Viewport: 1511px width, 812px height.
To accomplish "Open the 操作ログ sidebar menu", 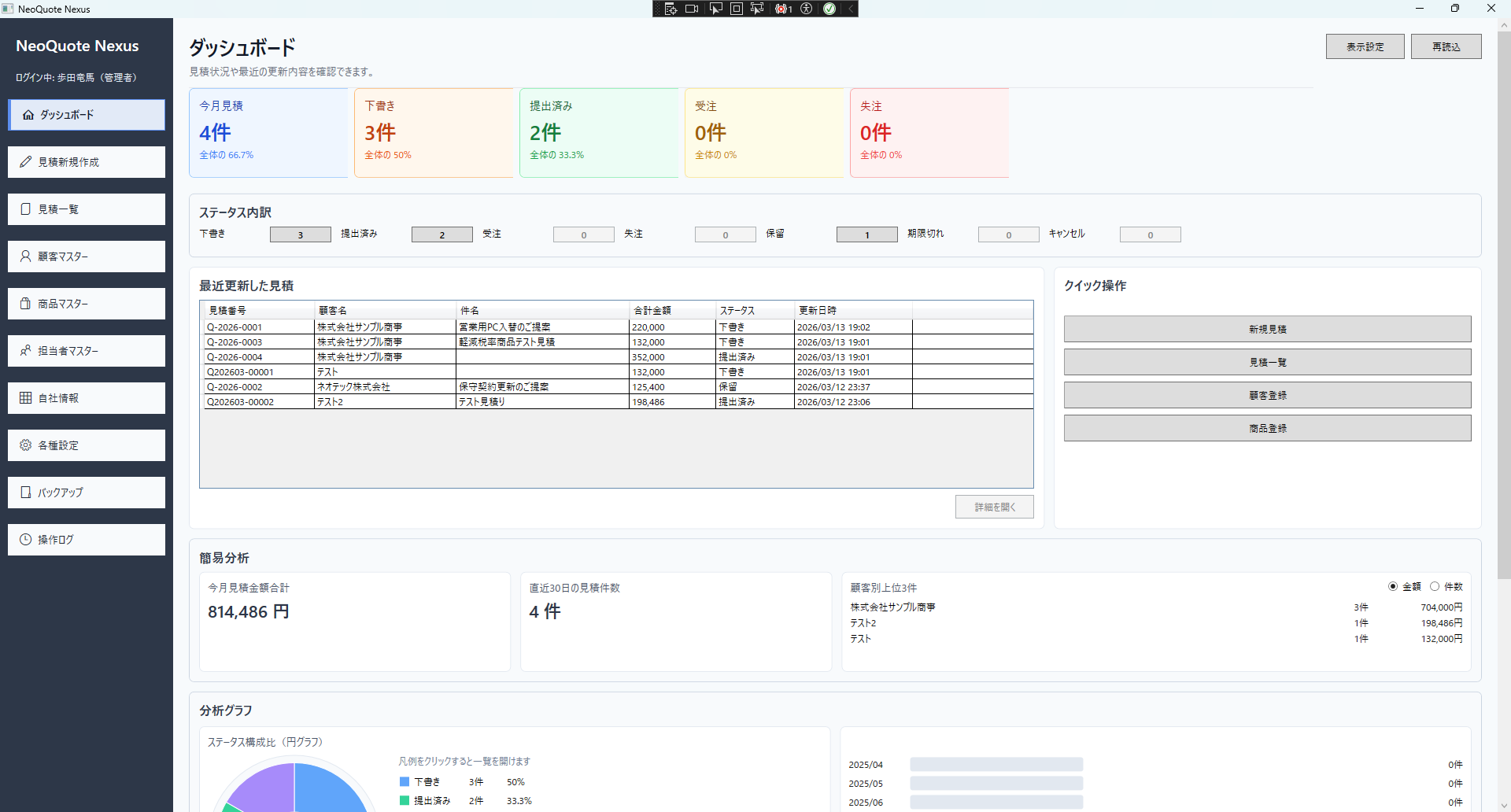I will coord(87,540).
